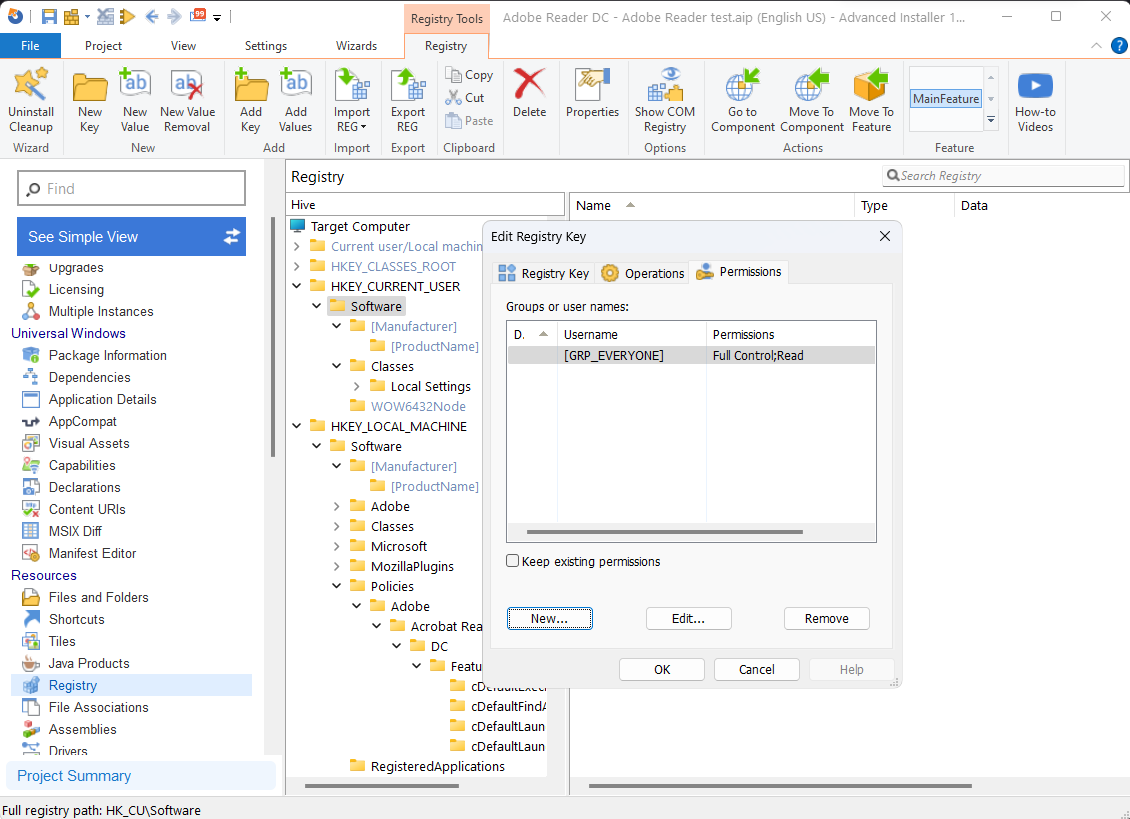Click the New Value ribbon icon
The height and width of the screenshot is (819, 1130).
click(x=135, y=101)
